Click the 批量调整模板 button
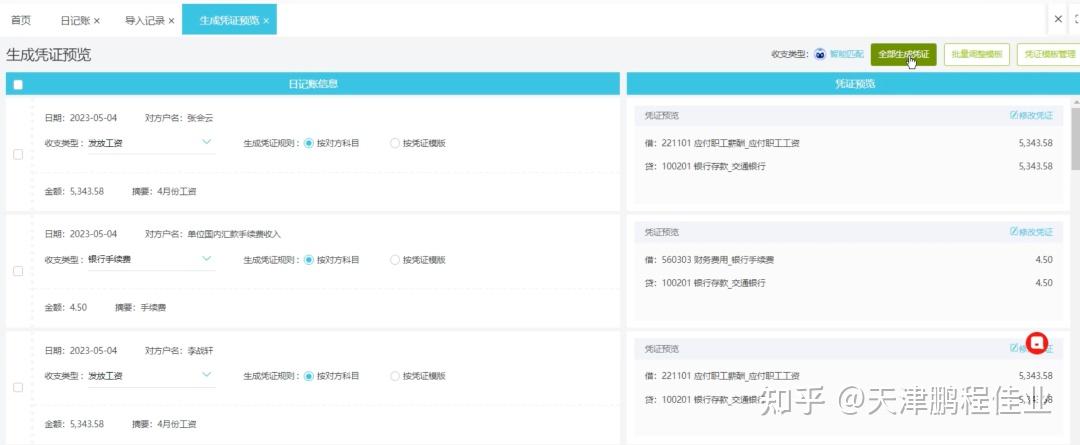 [977, 54]
